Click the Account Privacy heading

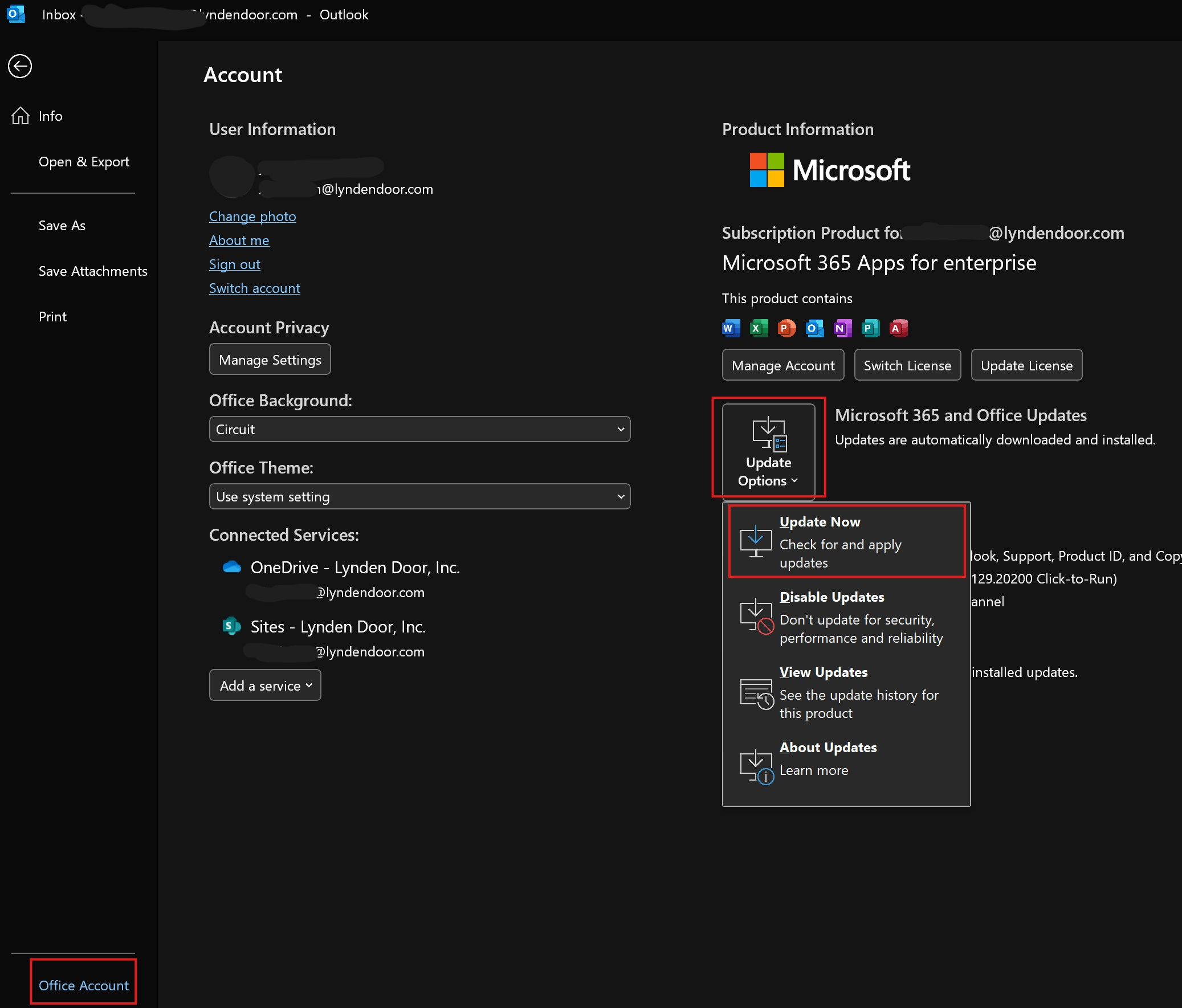click(x=268, y=328)
